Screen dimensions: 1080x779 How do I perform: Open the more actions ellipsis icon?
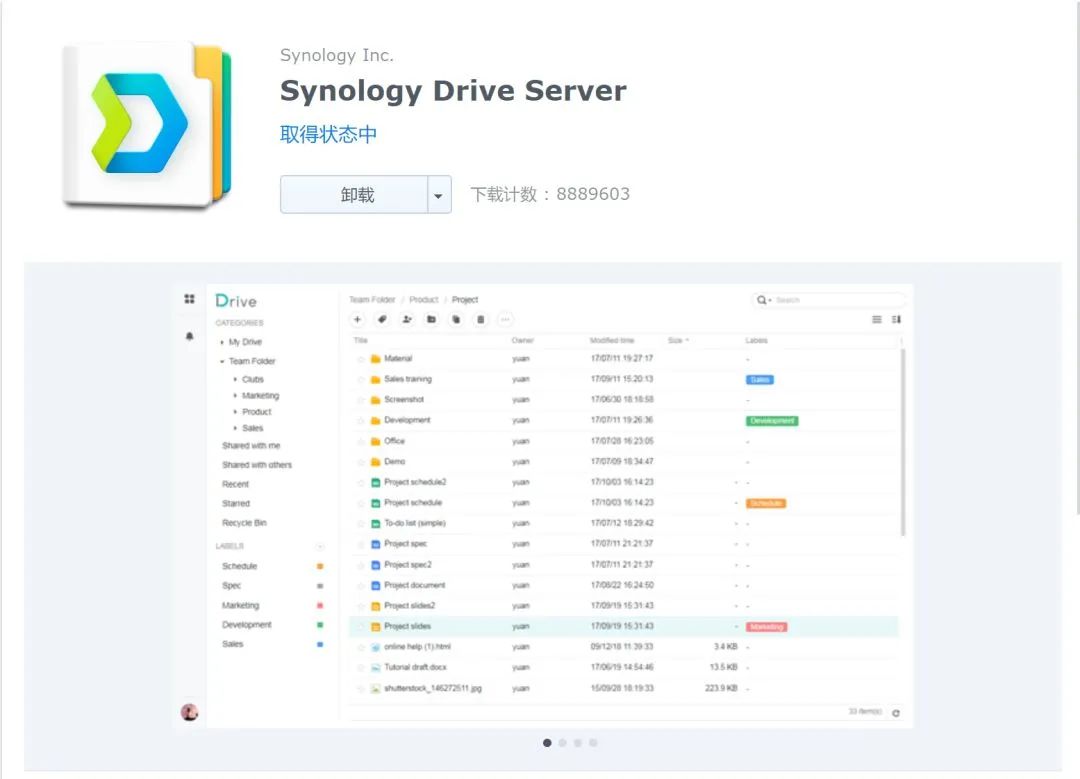coord(506,320)
